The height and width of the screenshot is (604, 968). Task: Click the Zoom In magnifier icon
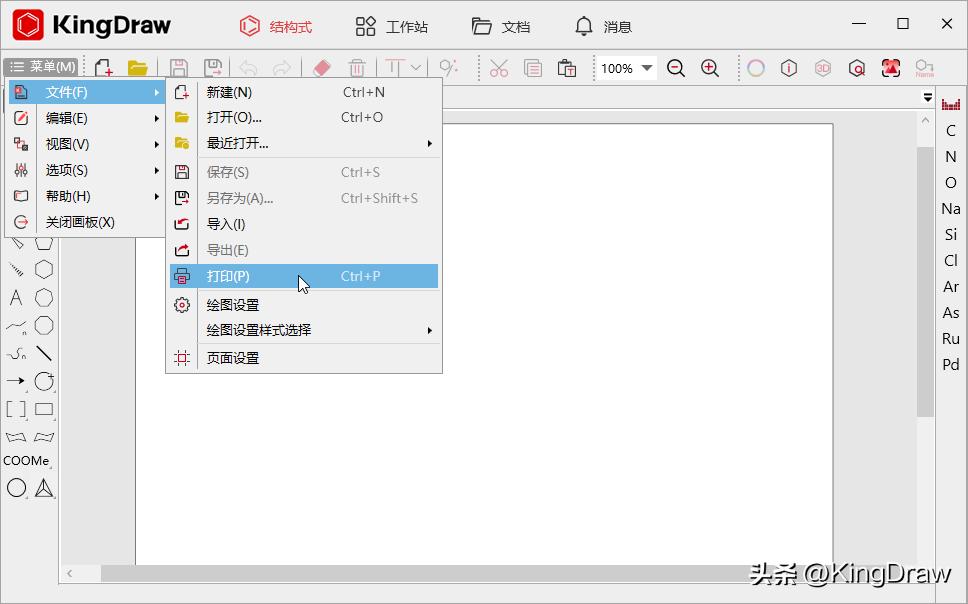[x=710, y=68]
